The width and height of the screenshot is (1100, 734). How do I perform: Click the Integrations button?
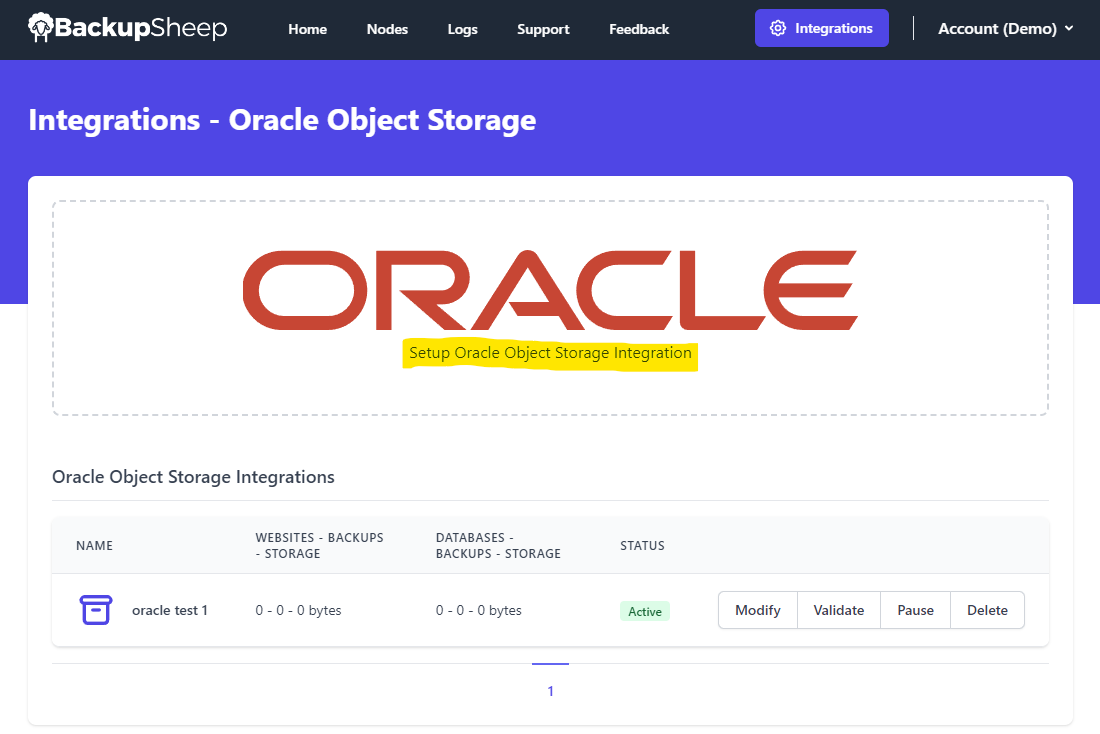pos(821,28)
